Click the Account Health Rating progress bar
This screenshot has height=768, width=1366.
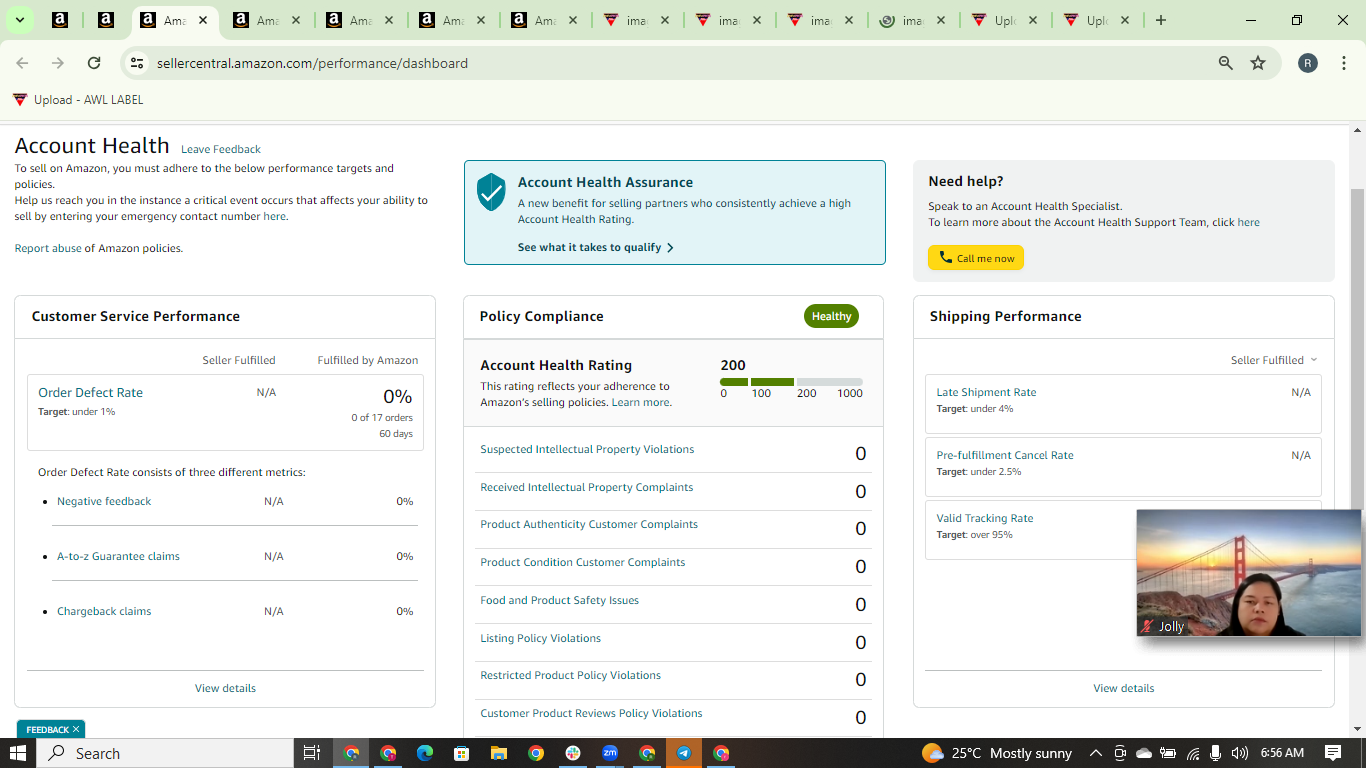pyautogui.click(x=791, y=382)
